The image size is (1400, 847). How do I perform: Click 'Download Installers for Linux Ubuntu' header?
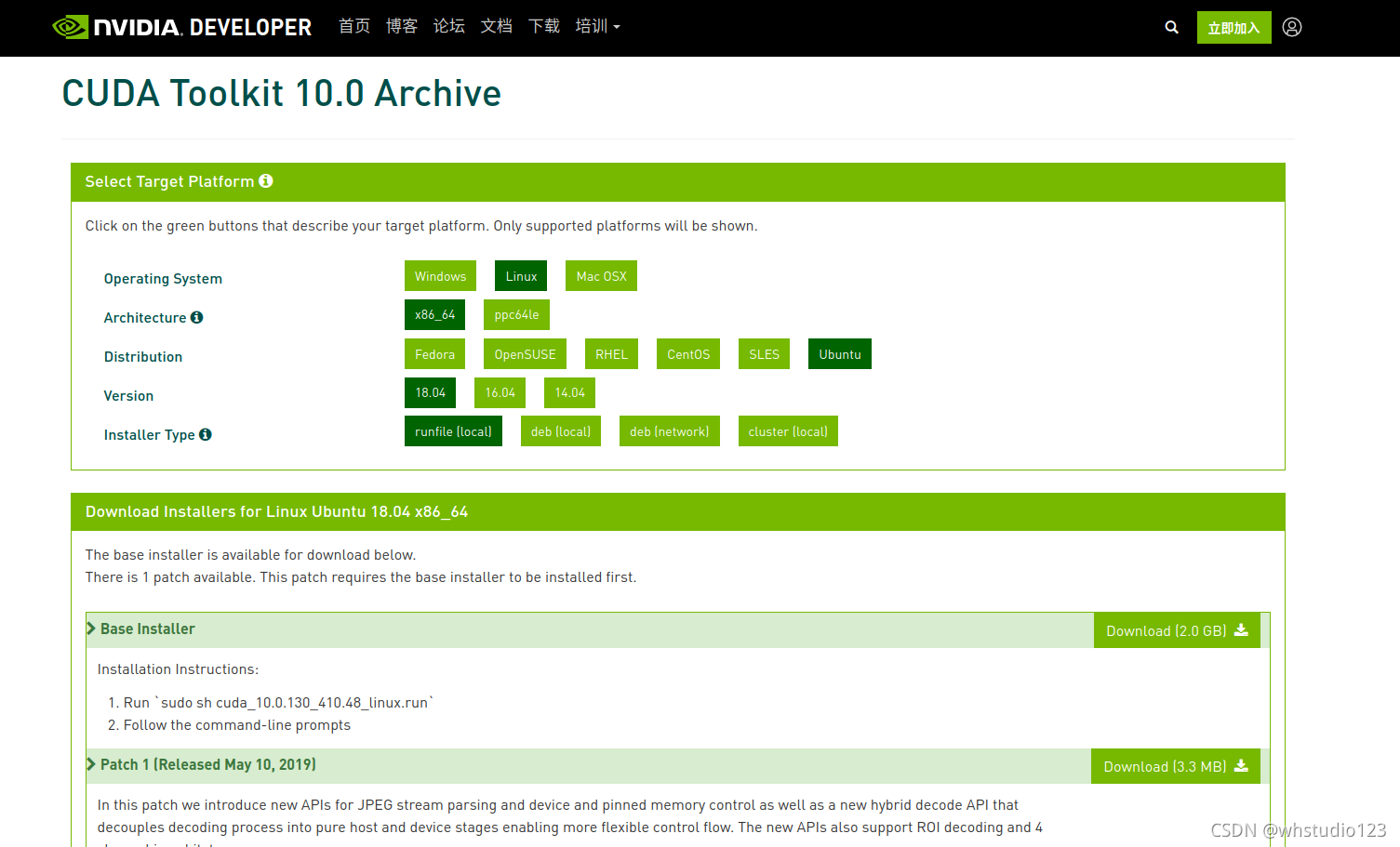[276, 512]
